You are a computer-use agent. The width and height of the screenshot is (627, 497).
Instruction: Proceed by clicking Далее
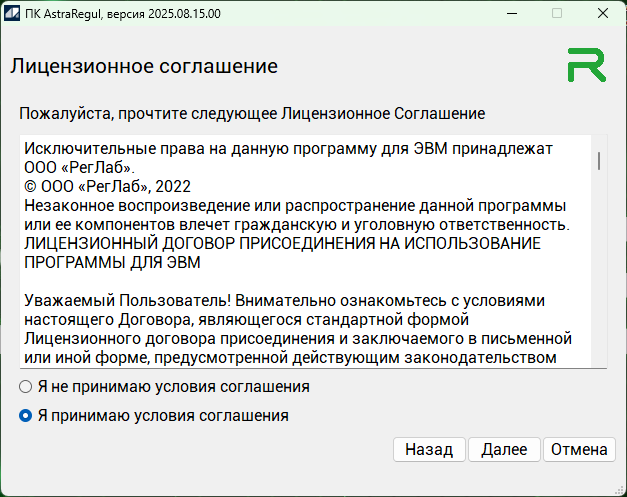pyautogui.click(x=504, y=450)
